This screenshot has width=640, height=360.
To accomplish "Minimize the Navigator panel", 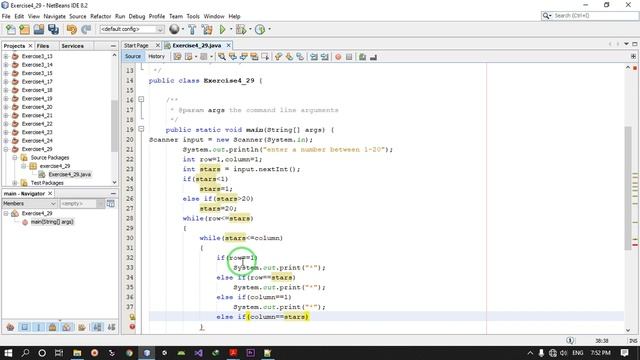I will pyautogui.click(x=113, y=193).
